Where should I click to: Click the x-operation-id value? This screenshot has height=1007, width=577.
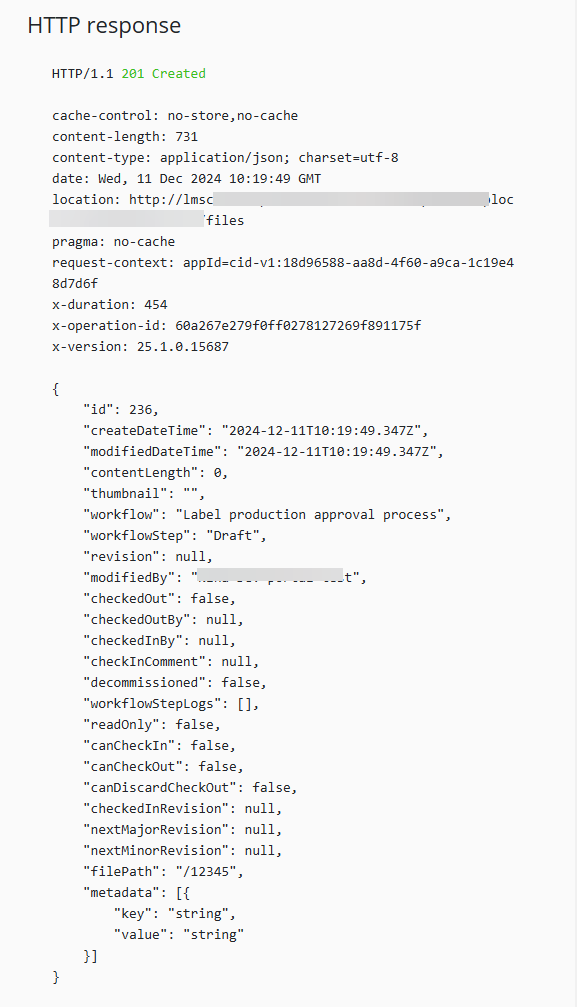(x=298, y=326)
